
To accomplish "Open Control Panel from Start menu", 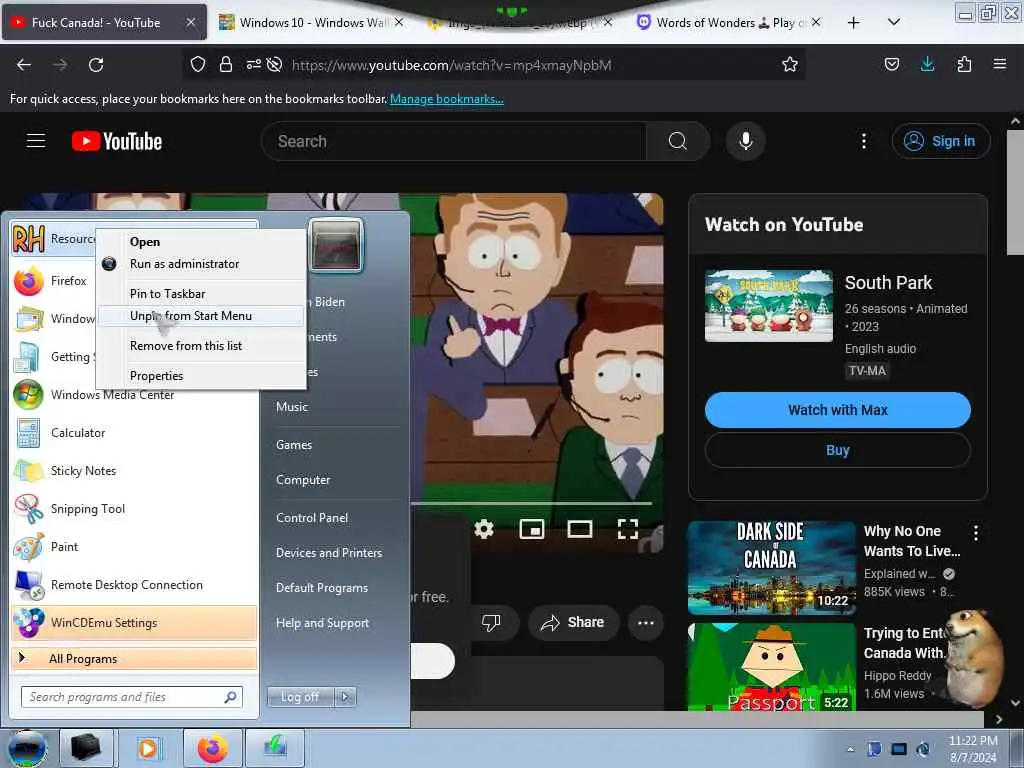I will (x=312, y=518).
